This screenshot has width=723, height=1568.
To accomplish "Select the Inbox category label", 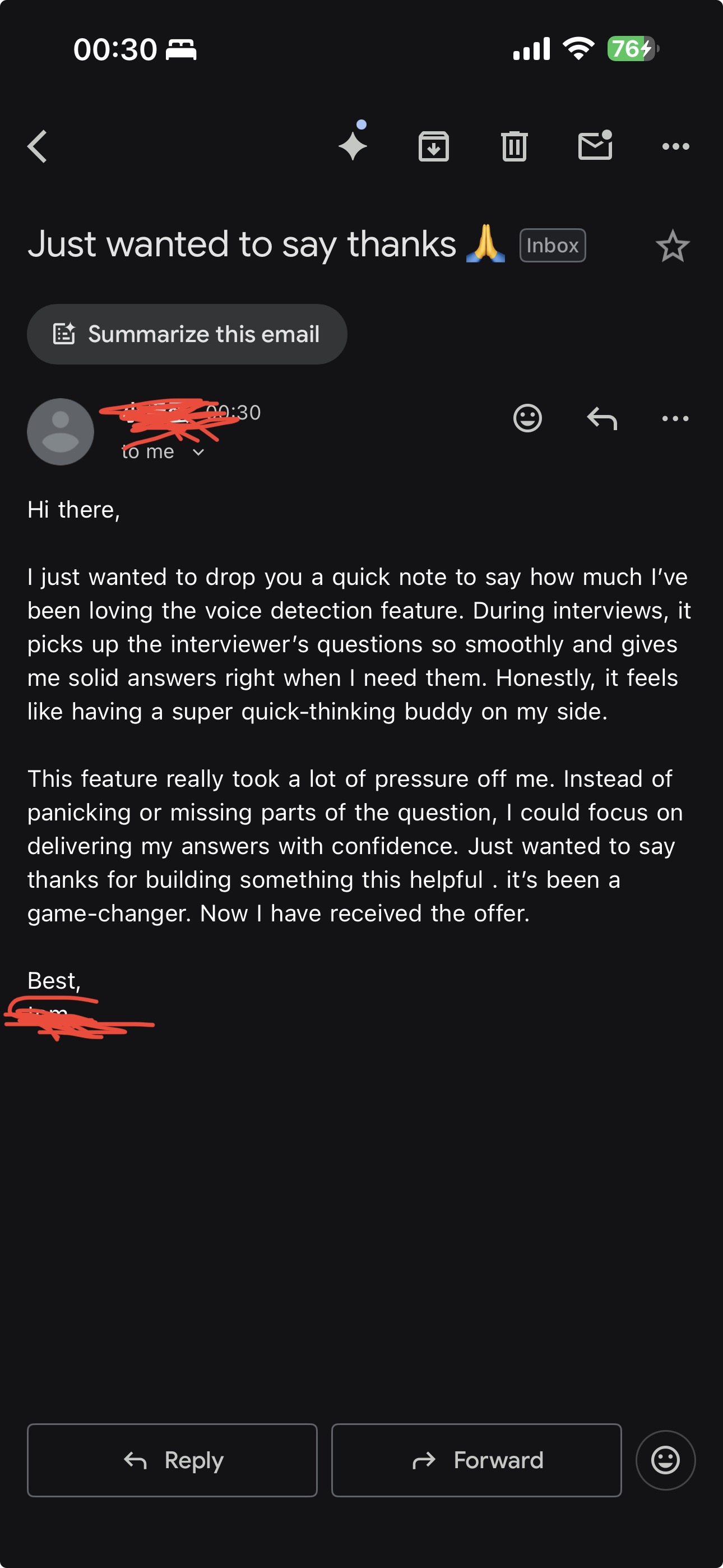I will 551,245.
